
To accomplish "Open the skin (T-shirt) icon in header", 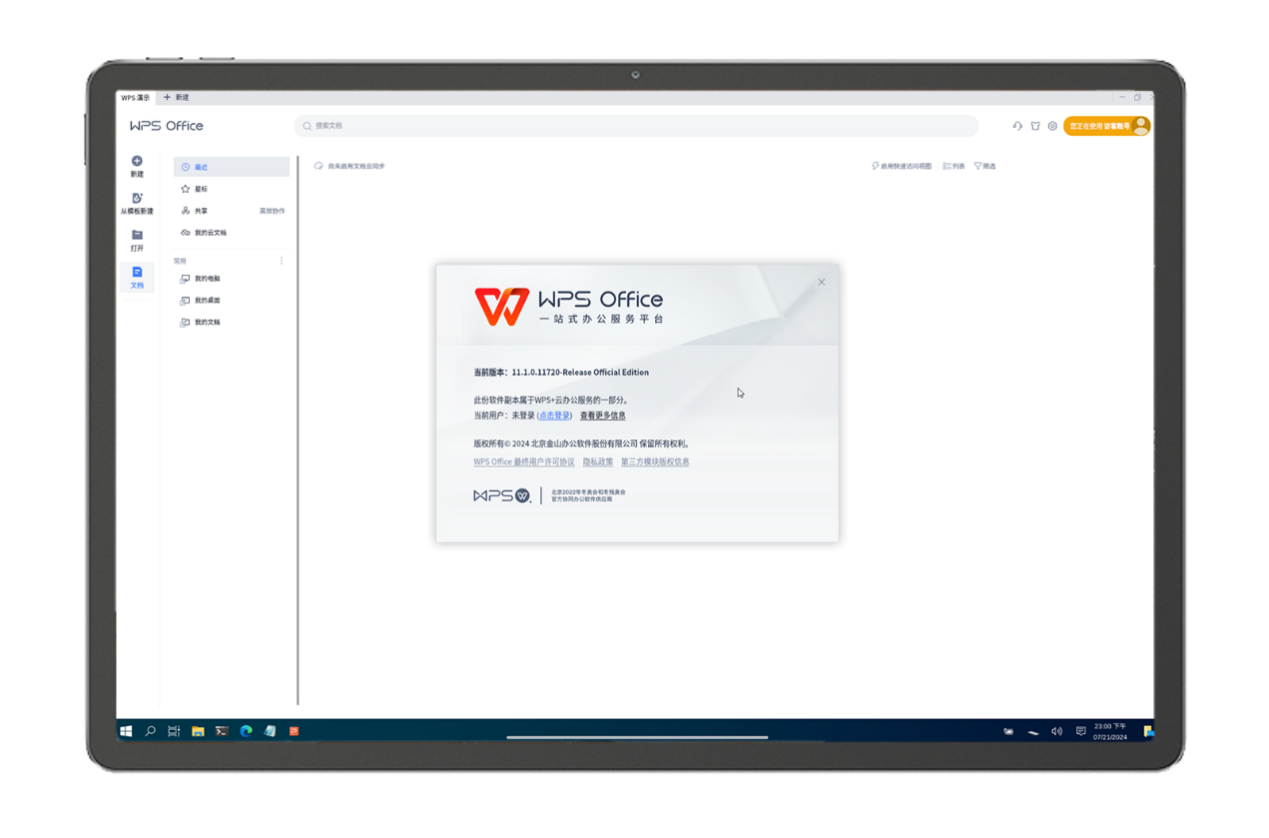I will pyautogui.click(x=1035, y=126).
